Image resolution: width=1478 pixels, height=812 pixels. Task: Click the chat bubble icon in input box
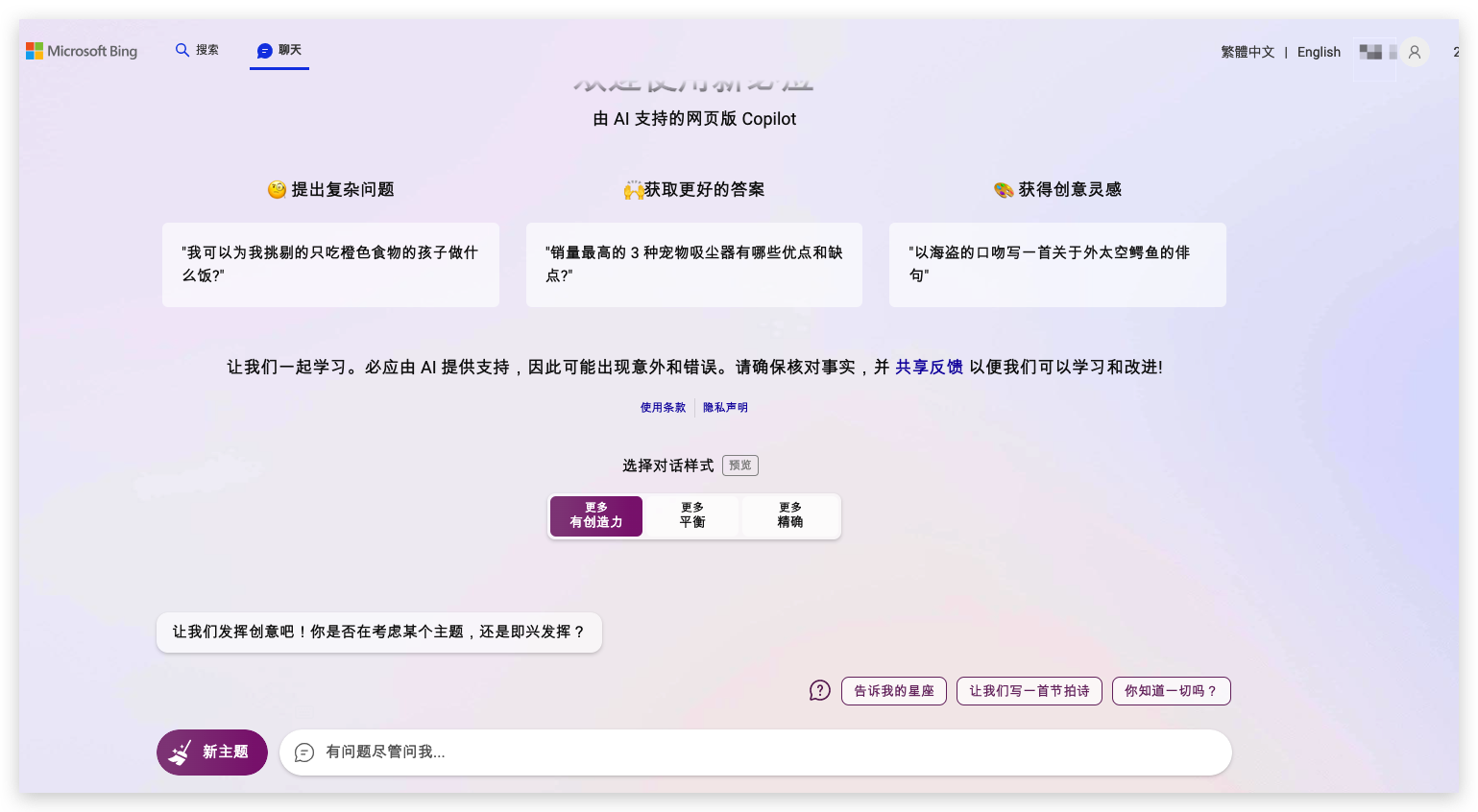click(304, 752)
